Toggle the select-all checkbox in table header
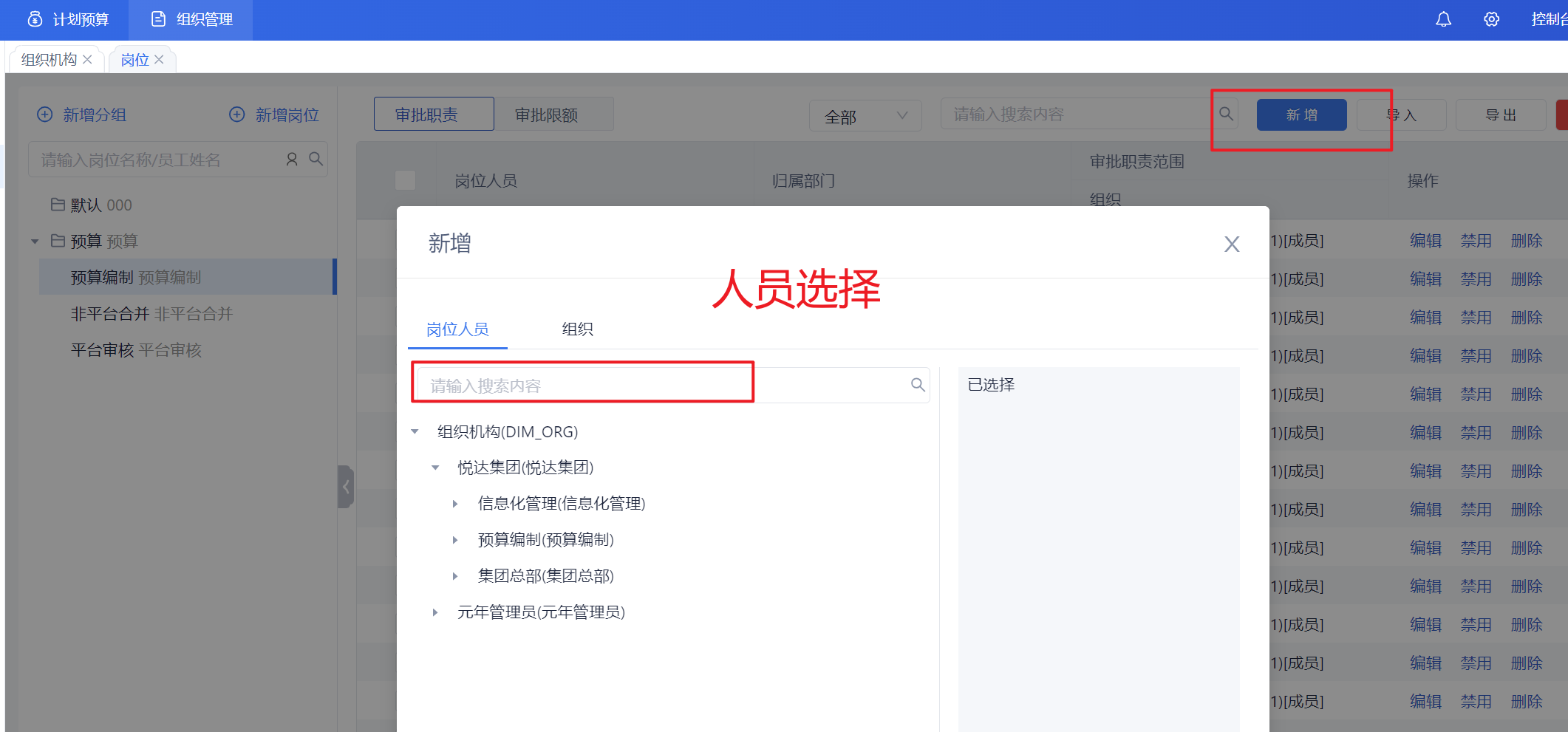1568x732 pixels. point(405,180)
